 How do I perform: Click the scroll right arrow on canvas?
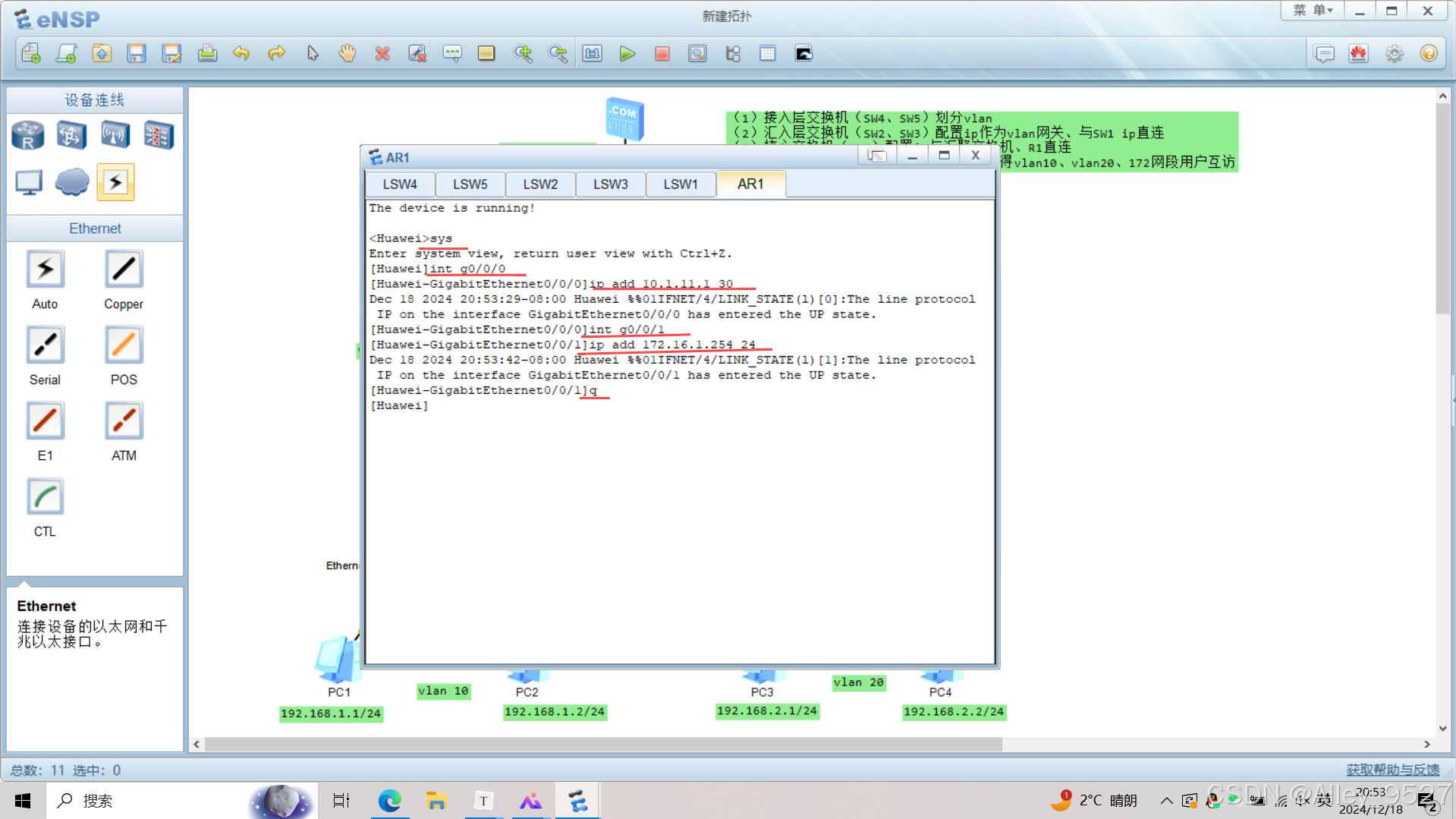point(1427,745)
